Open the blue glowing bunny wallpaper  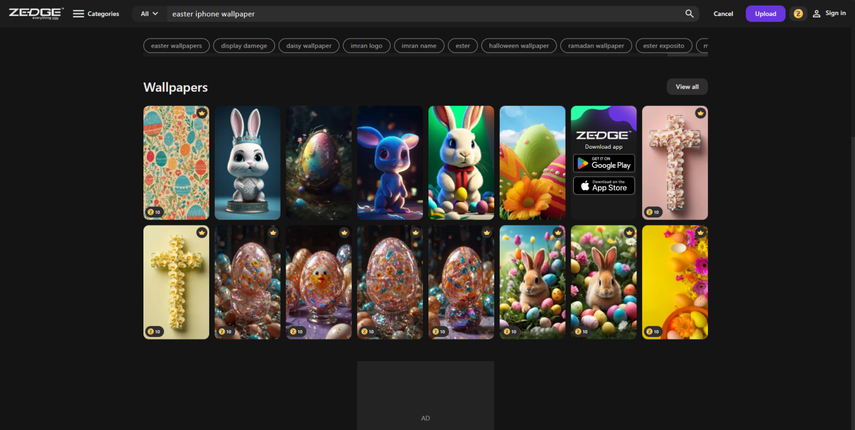tap(390, 162)
